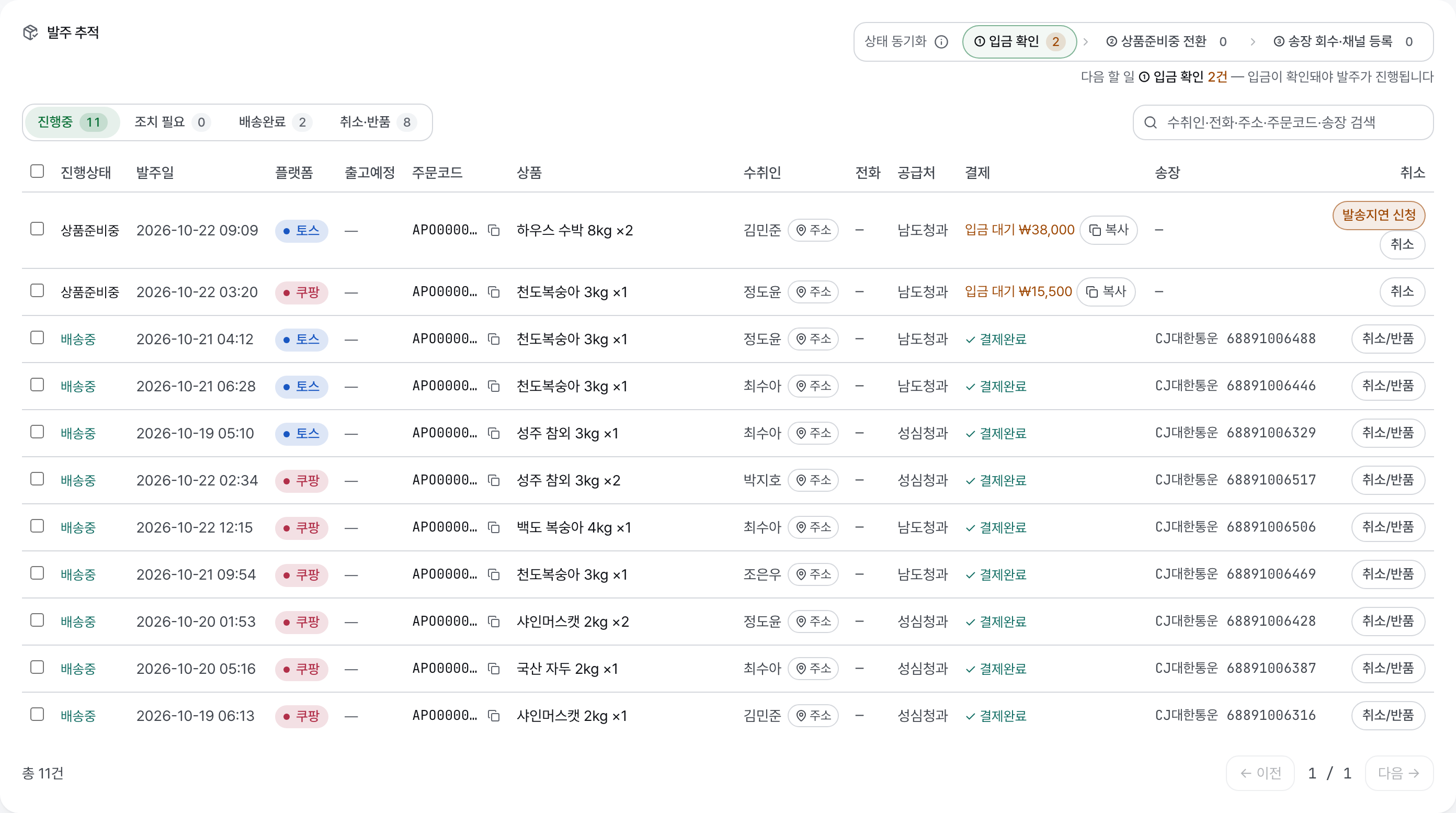Viewport: 1456px width, 813px height.
Task: Select the 입금 확인 step
Action: pos(1020,42)
